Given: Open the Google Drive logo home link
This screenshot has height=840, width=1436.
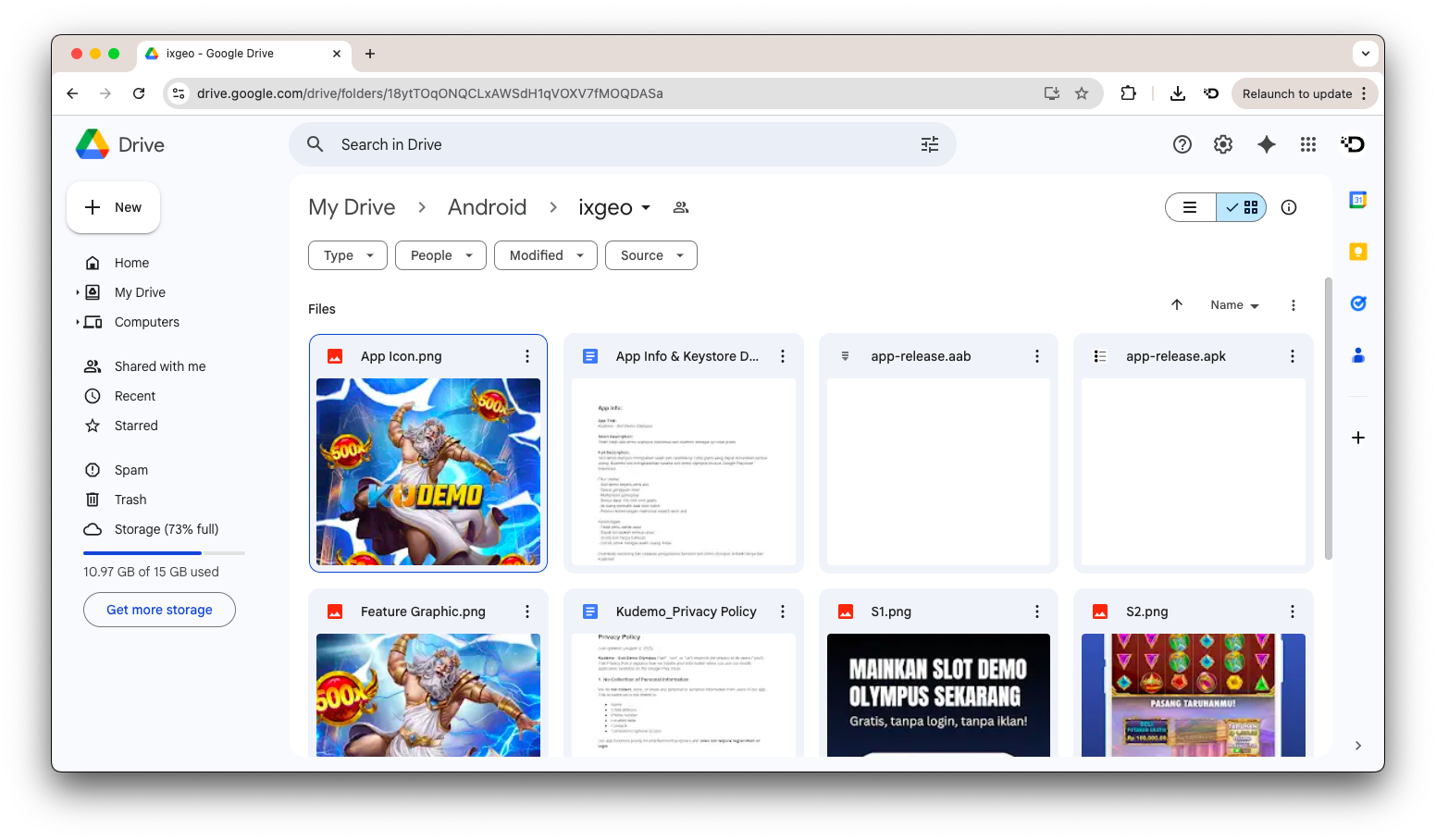Looking at the screenshot, I should [120, 144].
